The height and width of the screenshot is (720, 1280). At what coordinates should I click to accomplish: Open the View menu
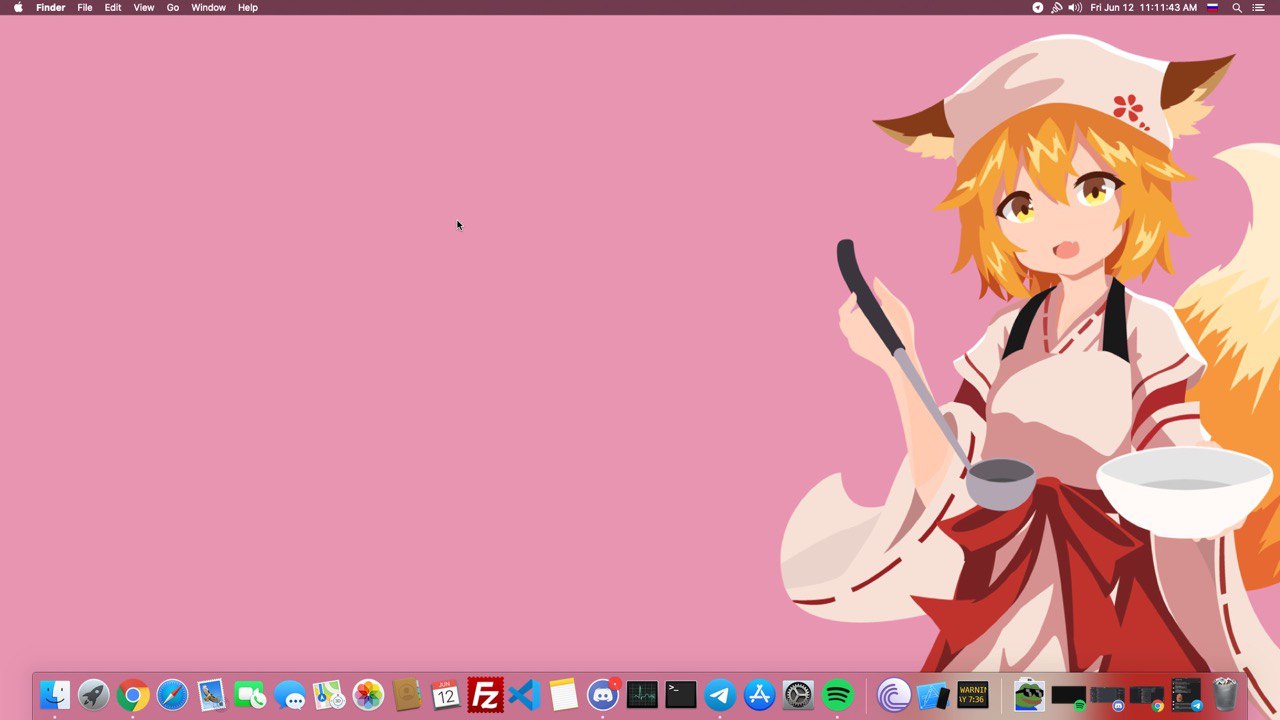[x=144, y=7]
